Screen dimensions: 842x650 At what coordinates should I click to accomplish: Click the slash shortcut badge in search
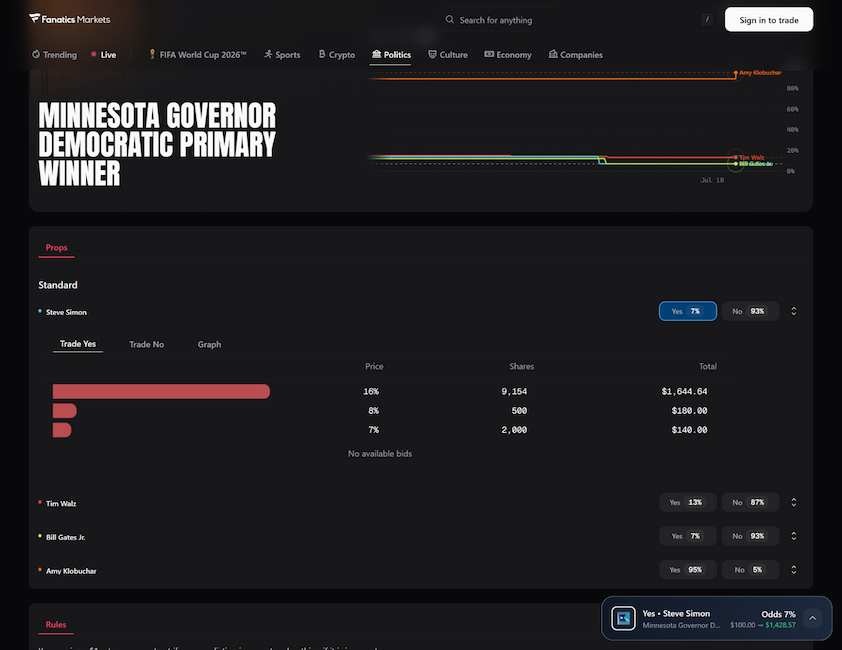click(x=707, y=19)
